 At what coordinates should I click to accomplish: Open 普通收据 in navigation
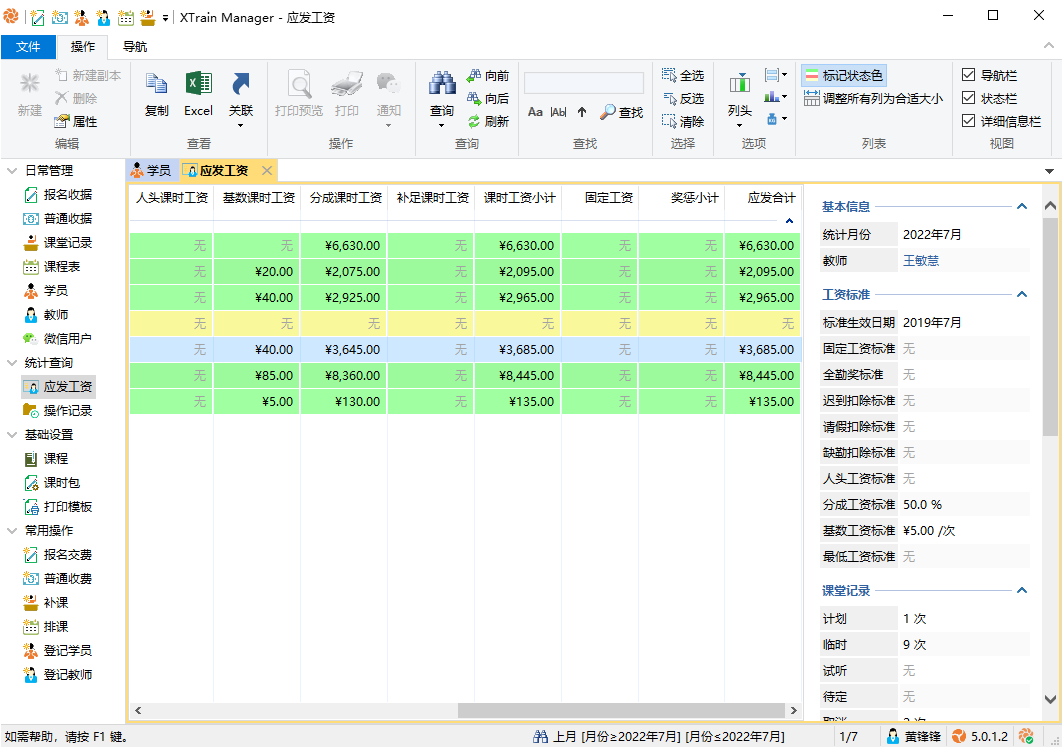pos(58,218)
